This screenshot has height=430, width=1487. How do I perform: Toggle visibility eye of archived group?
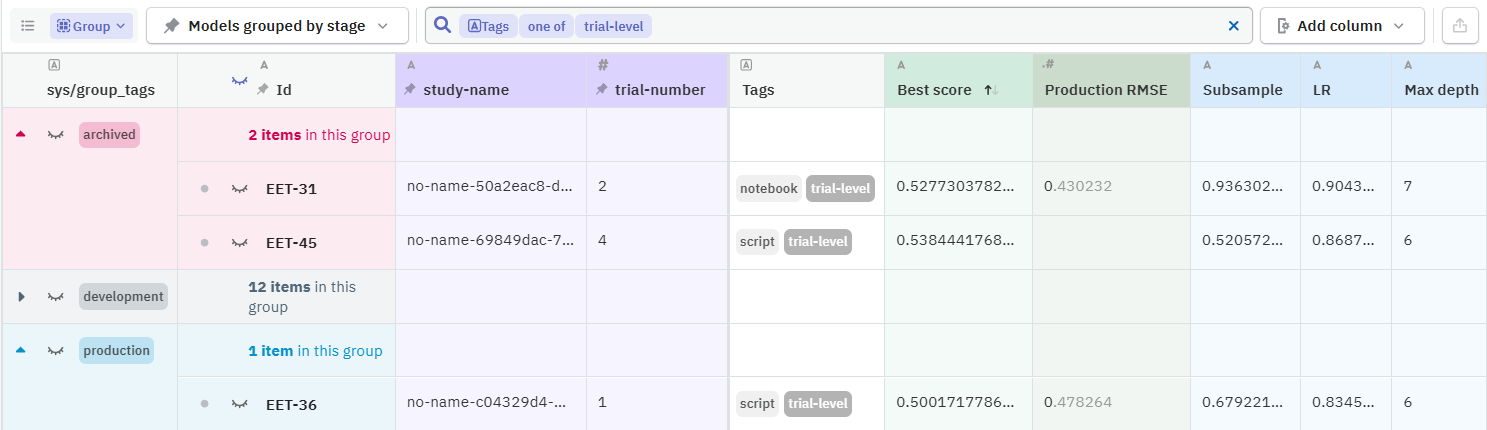56,134
